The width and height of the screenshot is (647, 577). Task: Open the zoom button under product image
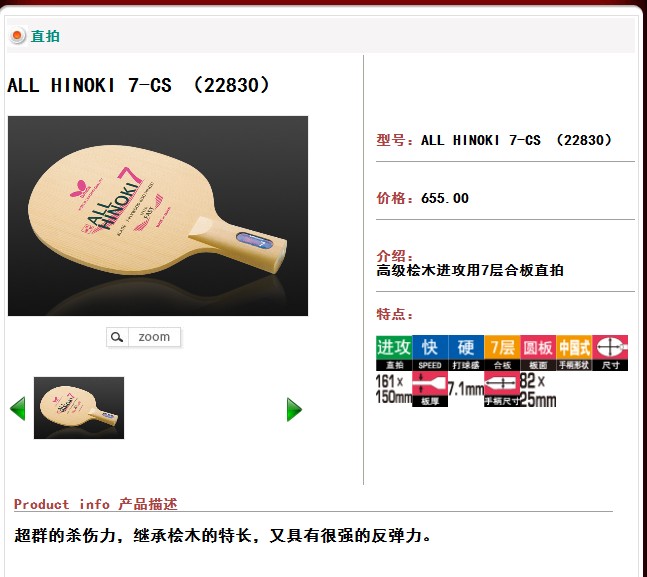[x=143, y=337]
